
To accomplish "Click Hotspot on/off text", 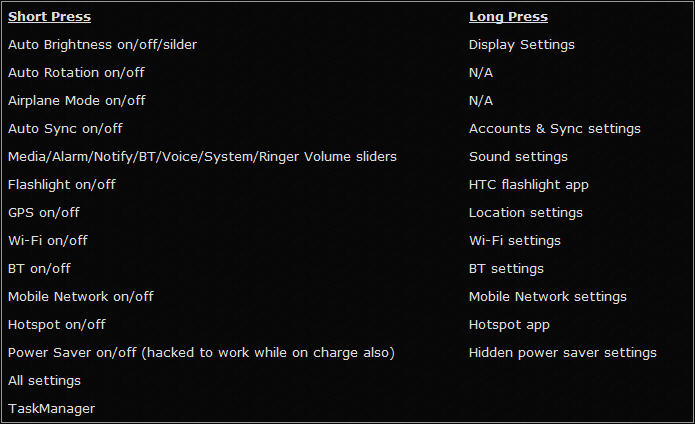I will tap(57, 325).
